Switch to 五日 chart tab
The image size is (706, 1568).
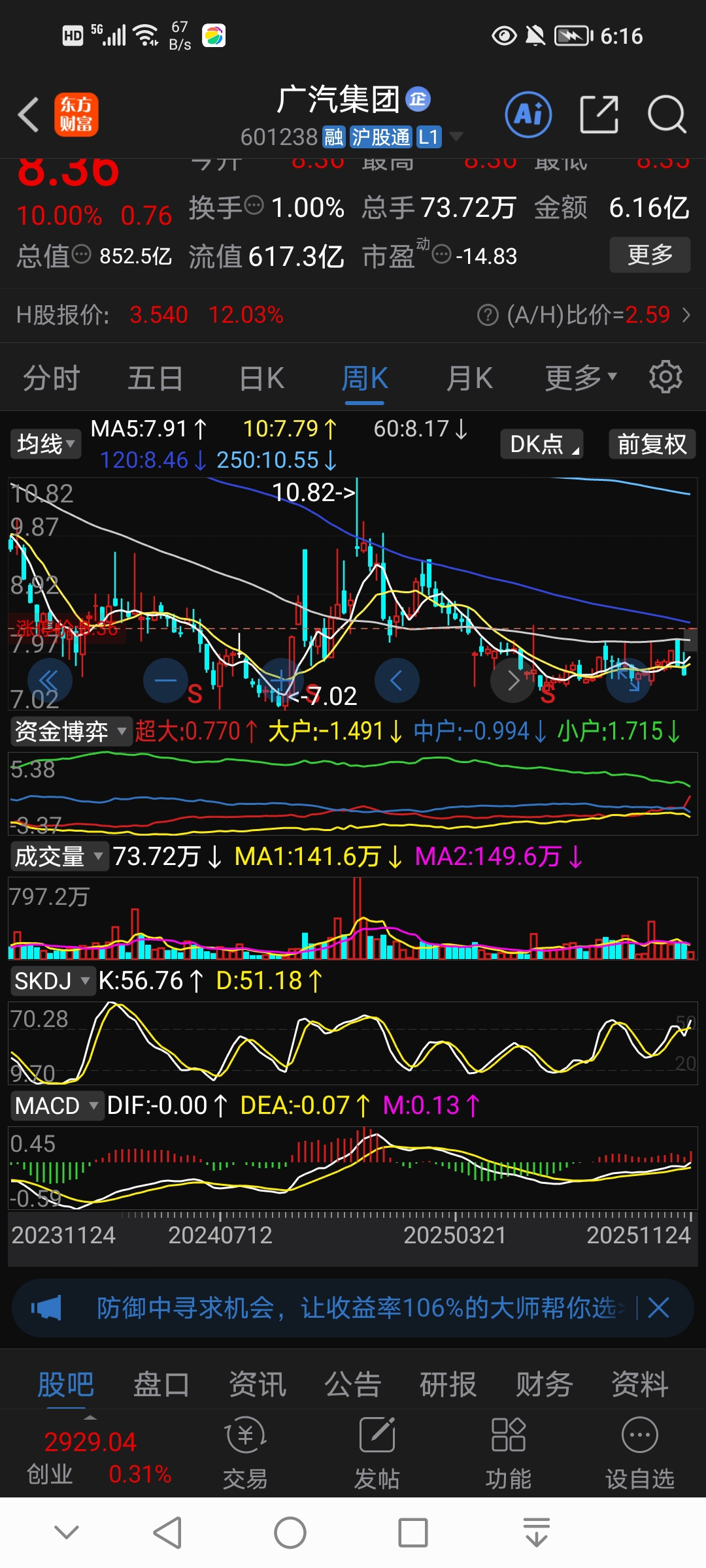tap(156, 378)
